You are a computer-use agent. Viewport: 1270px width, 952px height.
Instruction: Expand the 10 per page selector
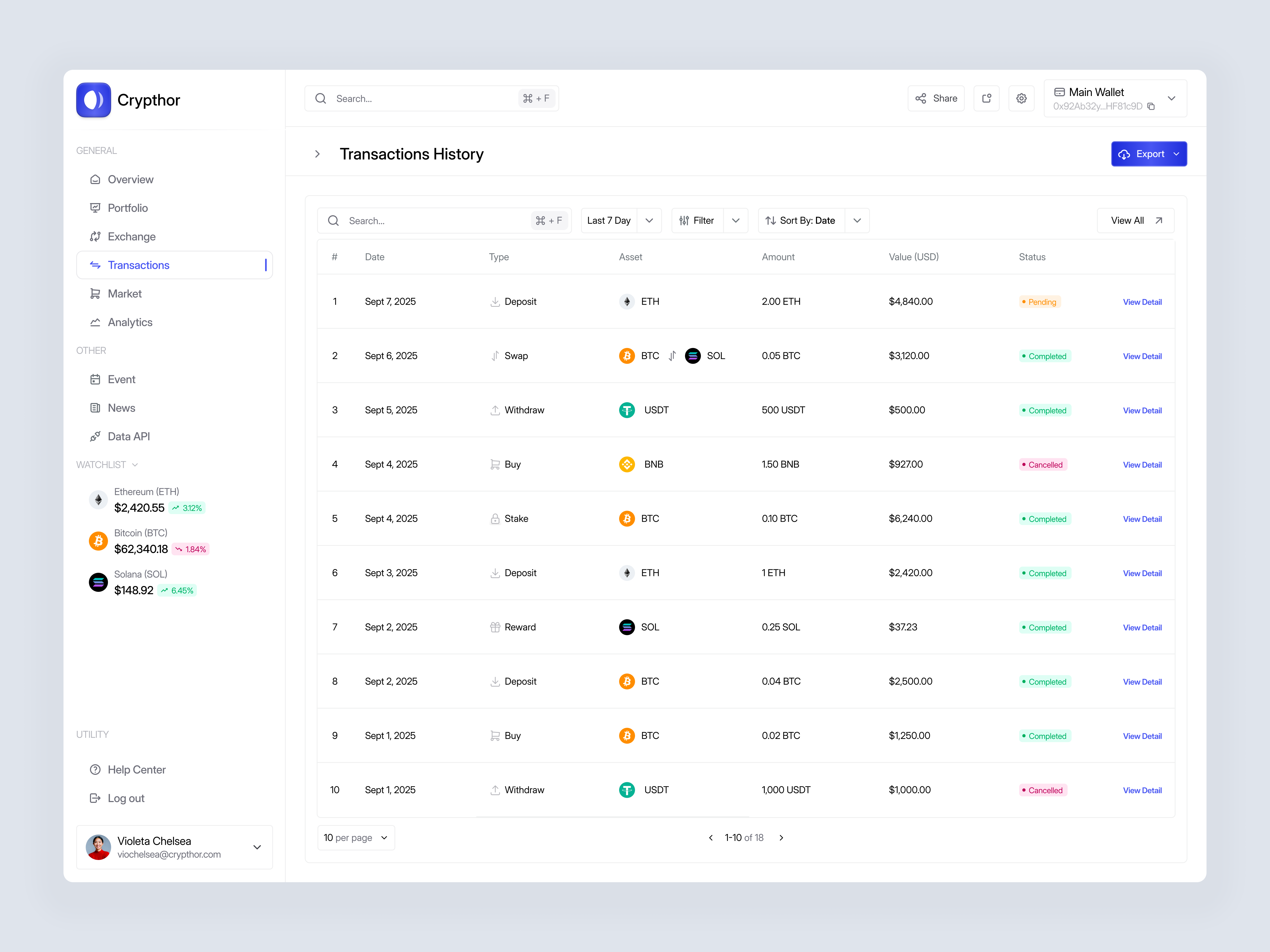(356, 837)
